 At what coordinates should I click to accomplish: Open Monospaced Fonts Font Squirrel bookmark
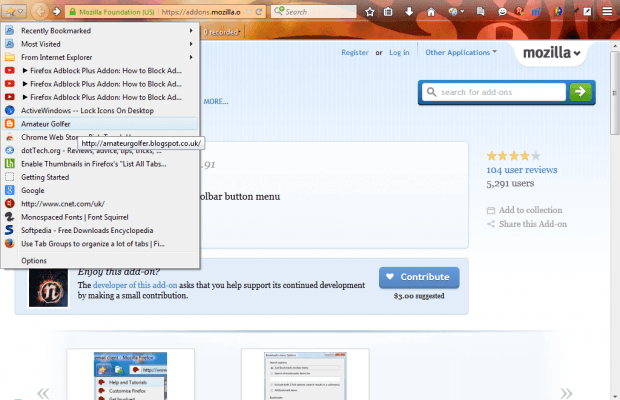[x=100, y=217]
